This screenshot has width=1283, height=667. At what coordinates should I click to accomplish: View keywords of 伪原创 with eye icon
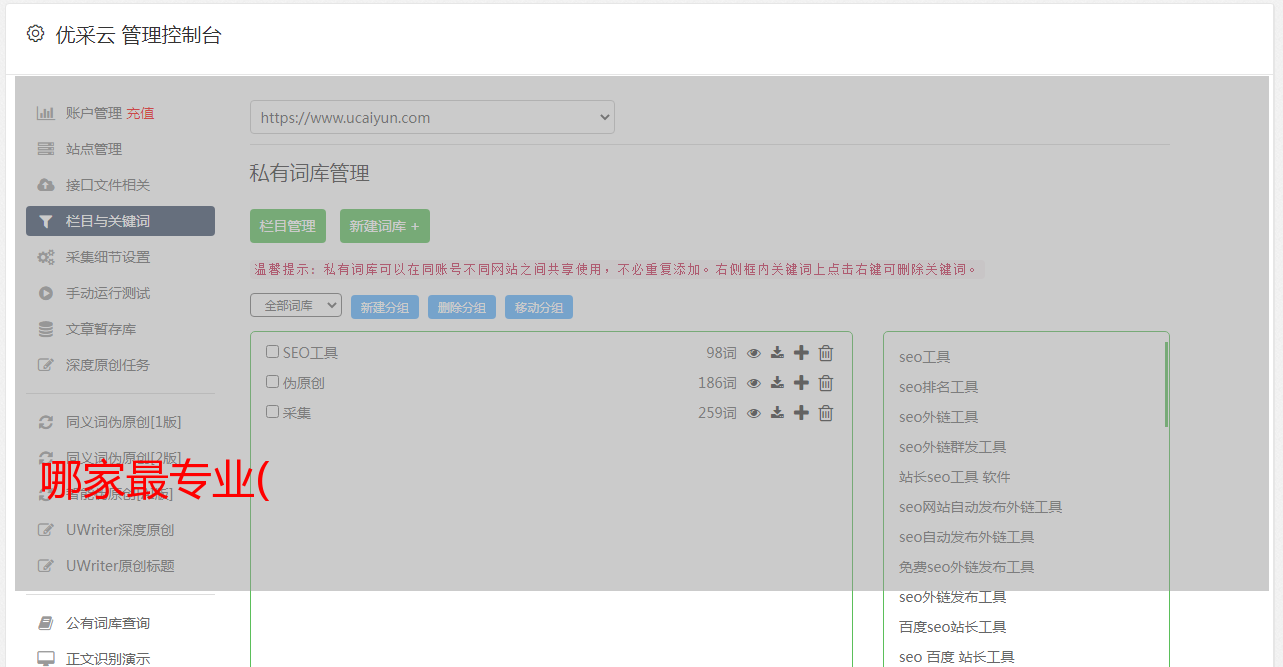click(754, 383)
